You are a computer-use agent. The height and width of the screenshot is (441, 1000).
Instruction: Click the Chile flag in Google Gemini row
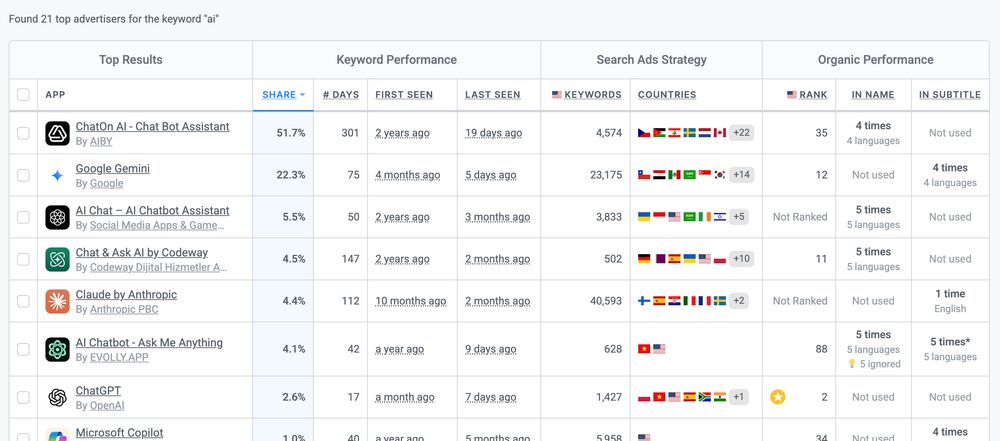[644, 175]
